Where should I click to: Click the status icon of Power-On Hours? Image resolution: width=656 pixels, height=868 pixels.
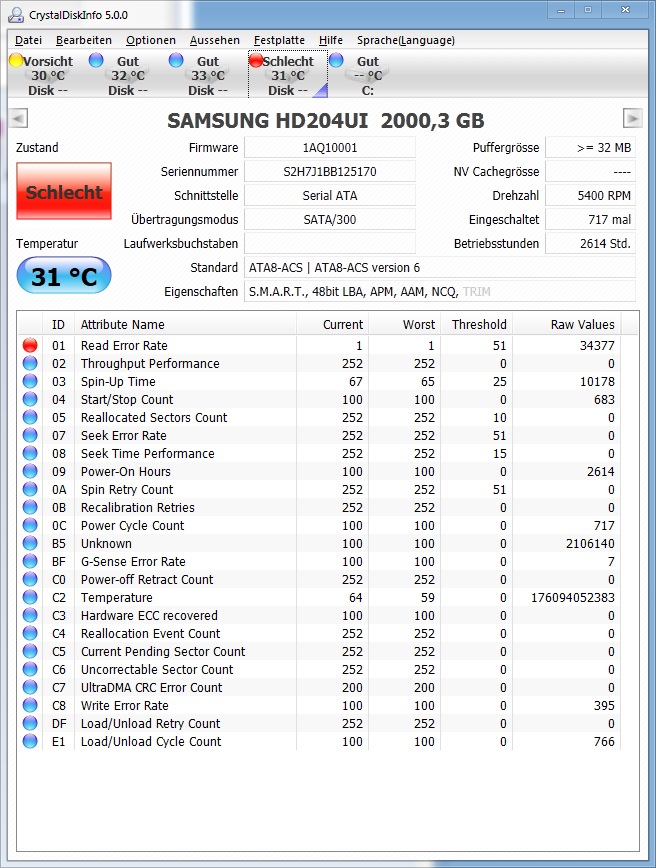[30, 471]
